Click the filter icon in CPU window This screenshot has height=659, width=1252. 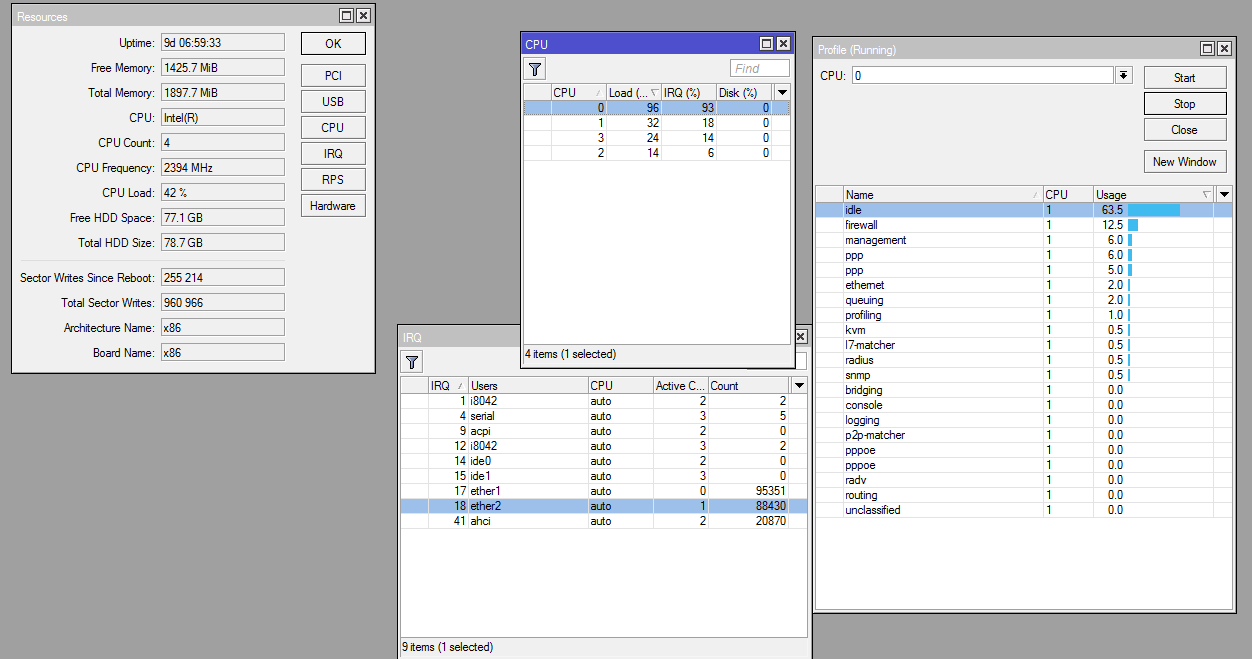(x=535, y=69)
